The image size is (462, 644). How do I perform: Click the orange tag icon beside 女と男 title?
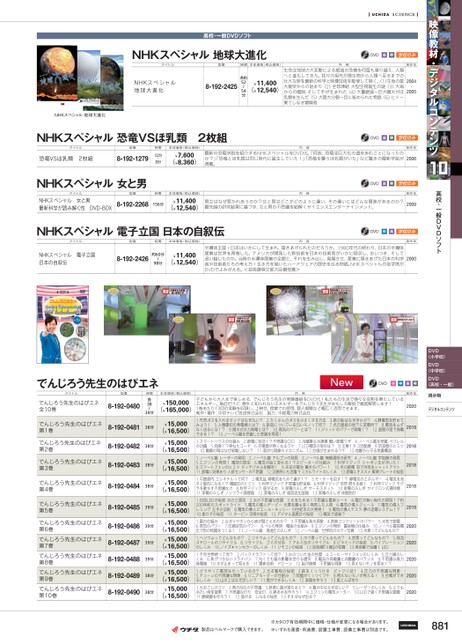(x=407, y=183)
